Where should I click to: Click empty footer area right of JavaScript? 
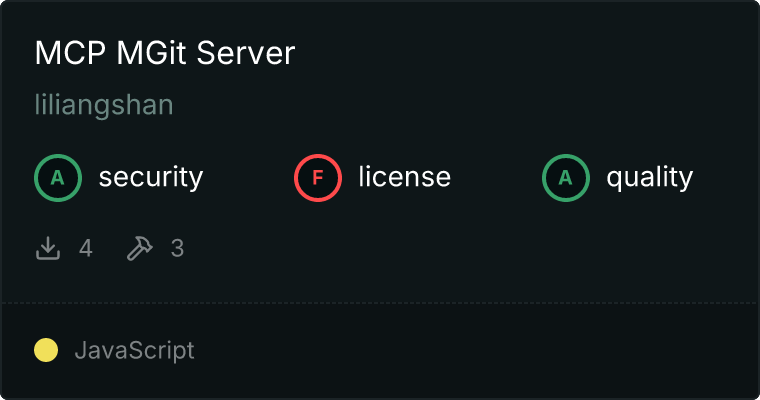point(480,351)
